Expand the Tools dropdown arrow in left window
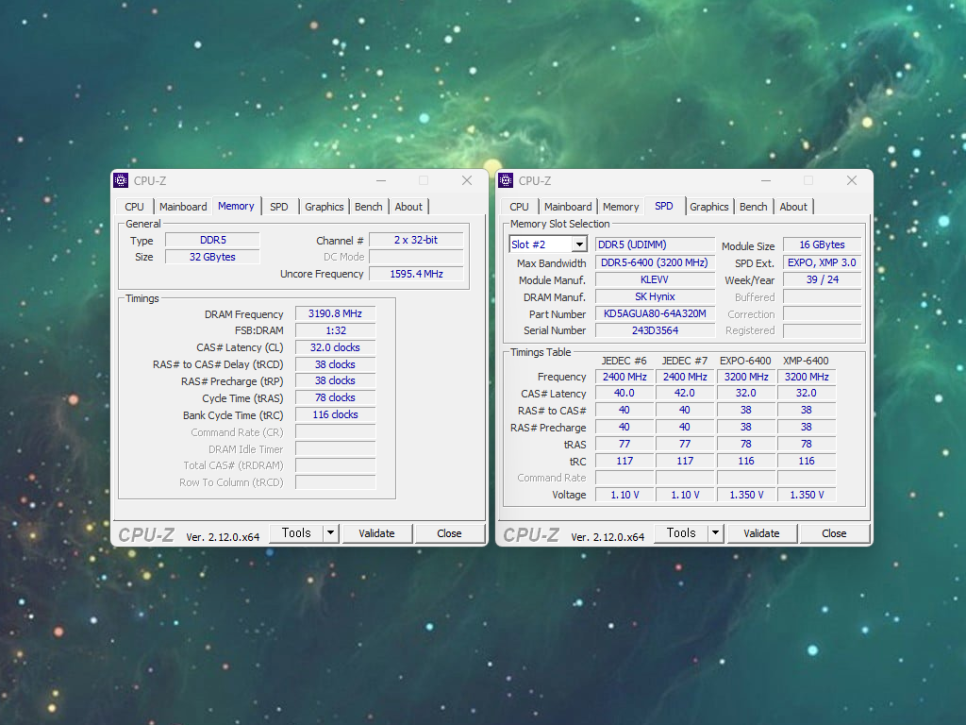This screenshot has width=966, height=725. click(331, 533)
